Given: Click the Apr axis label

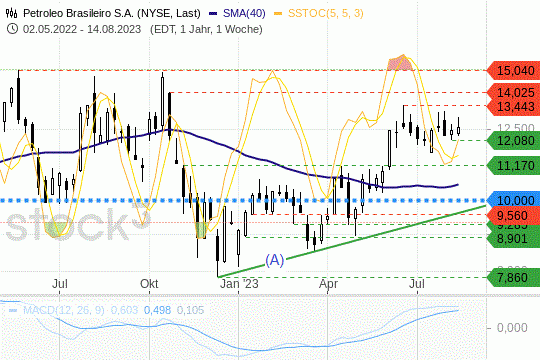Looking at the screenshot, I should tap(328, 285).
